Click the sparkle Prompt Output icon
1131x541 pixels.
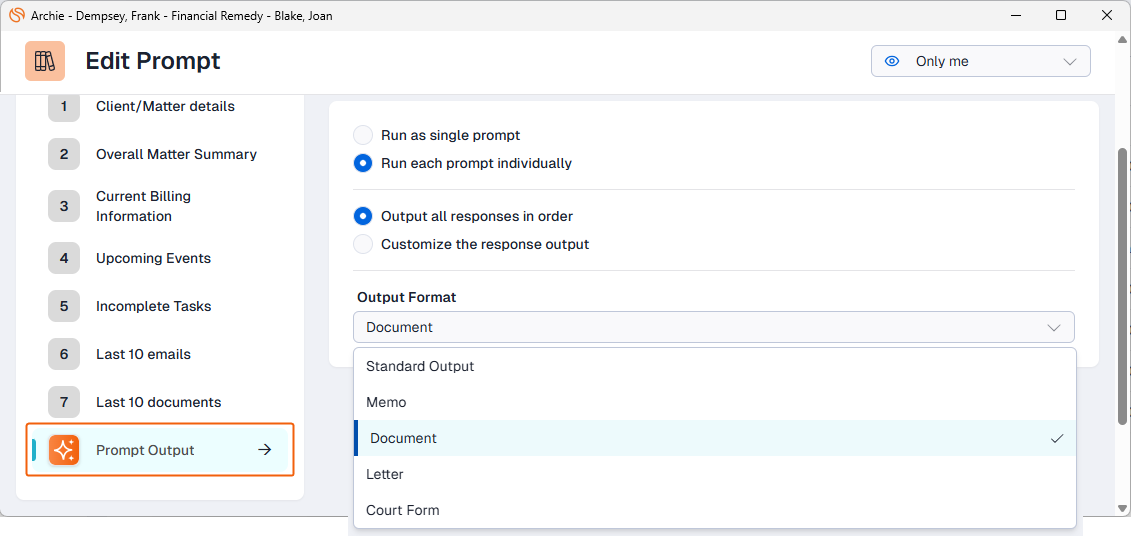click(64, 450)
